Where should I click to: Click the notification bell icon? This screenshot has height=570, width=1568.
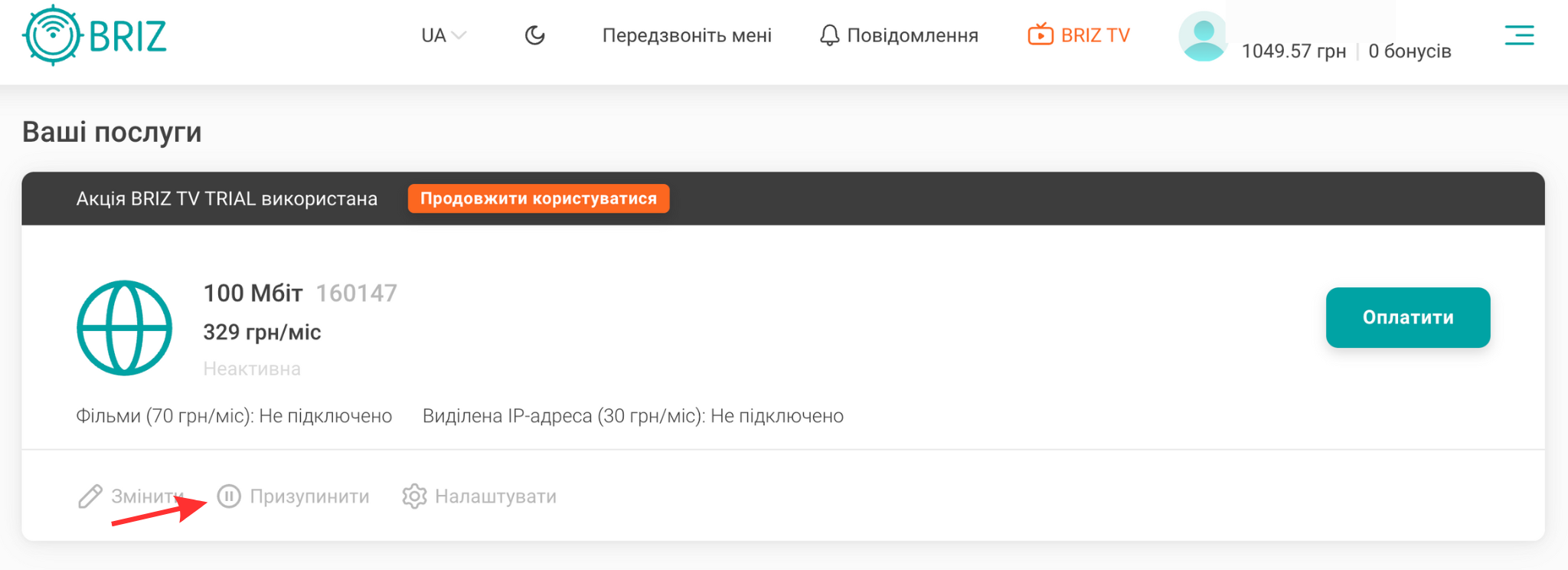pyautogui.click(x=829, y=35)
